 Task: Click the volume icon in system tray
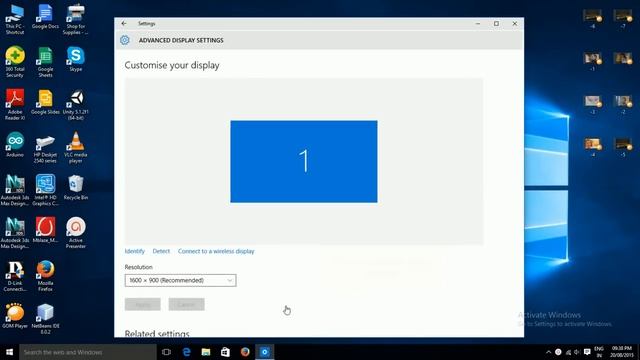coord(577,352)
